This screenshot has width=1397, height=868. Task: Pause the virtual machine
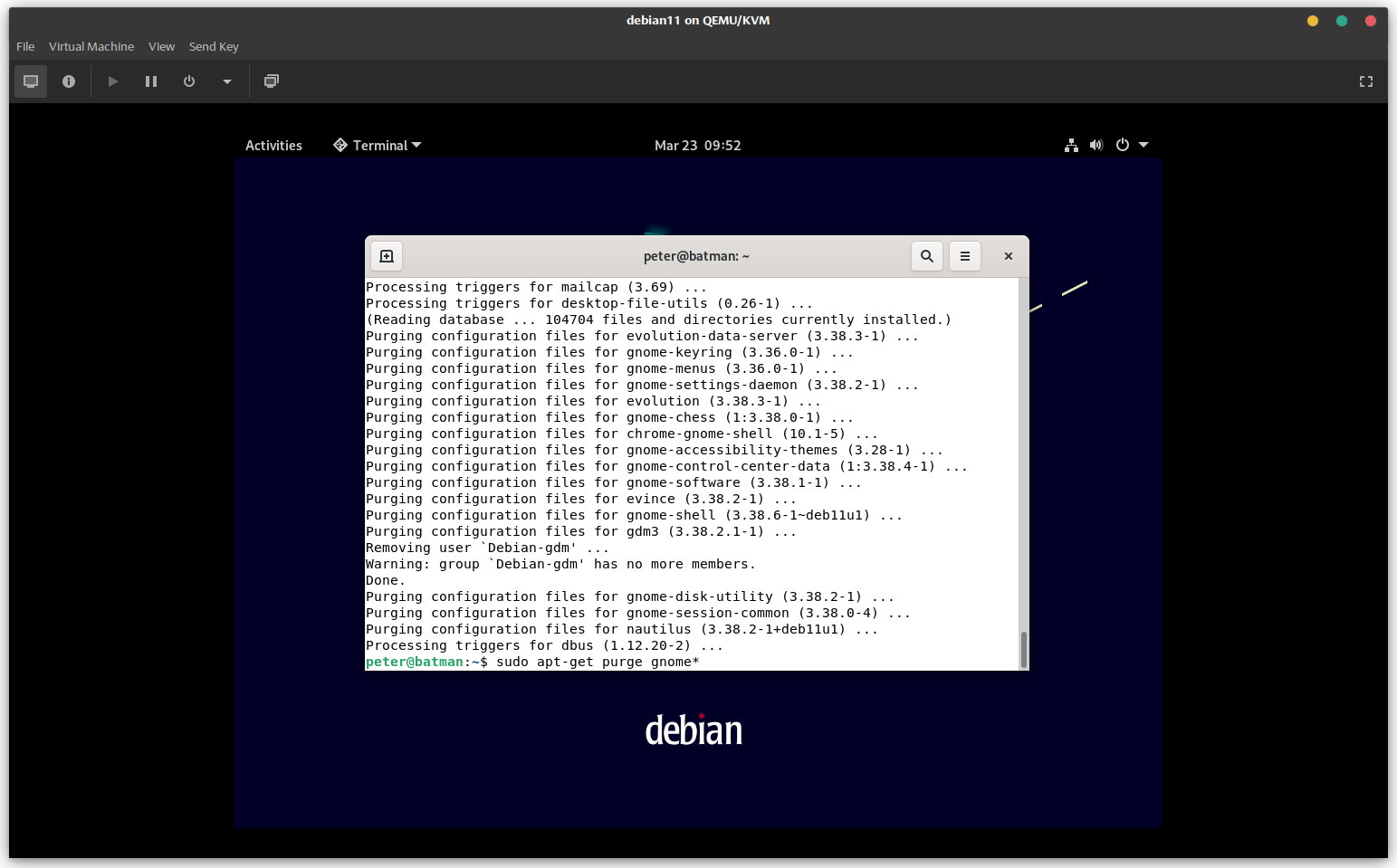click(x=151, y=81)
